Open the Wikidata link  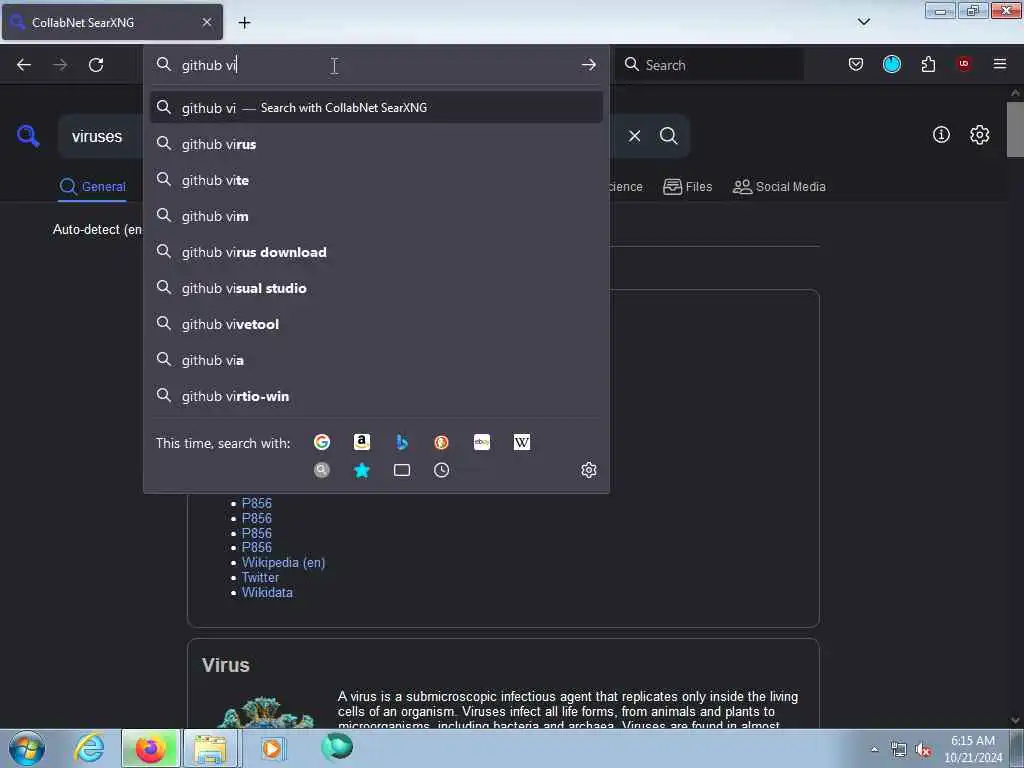tap(267, 592)
